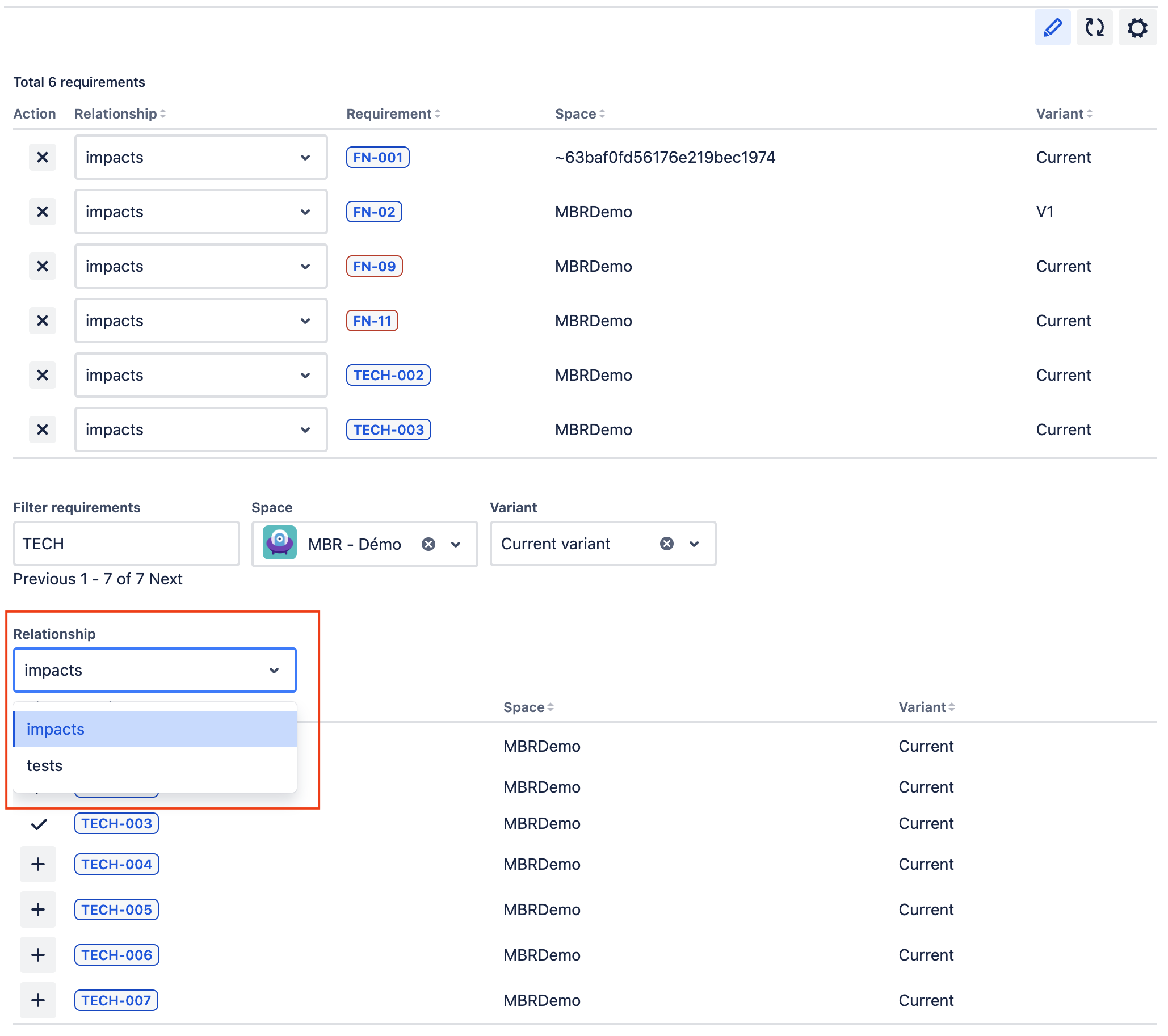
Task: Open the impacts dropdown for FN-02
Action: (x=305, y=211)
